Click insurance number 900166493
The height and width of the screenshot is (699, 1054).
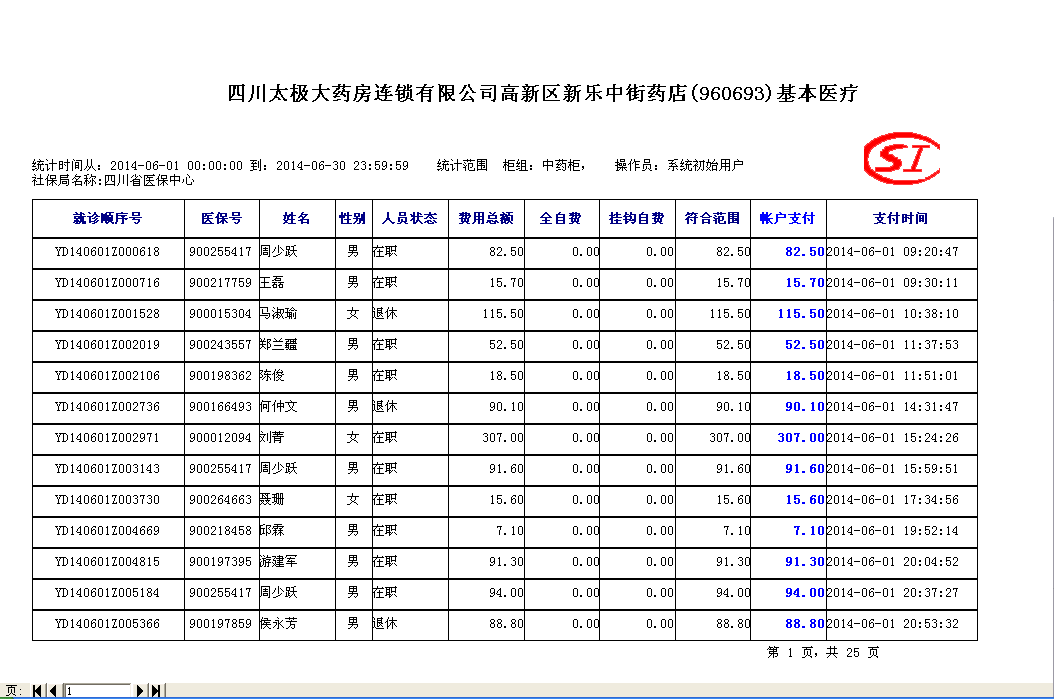click(220, 407)
